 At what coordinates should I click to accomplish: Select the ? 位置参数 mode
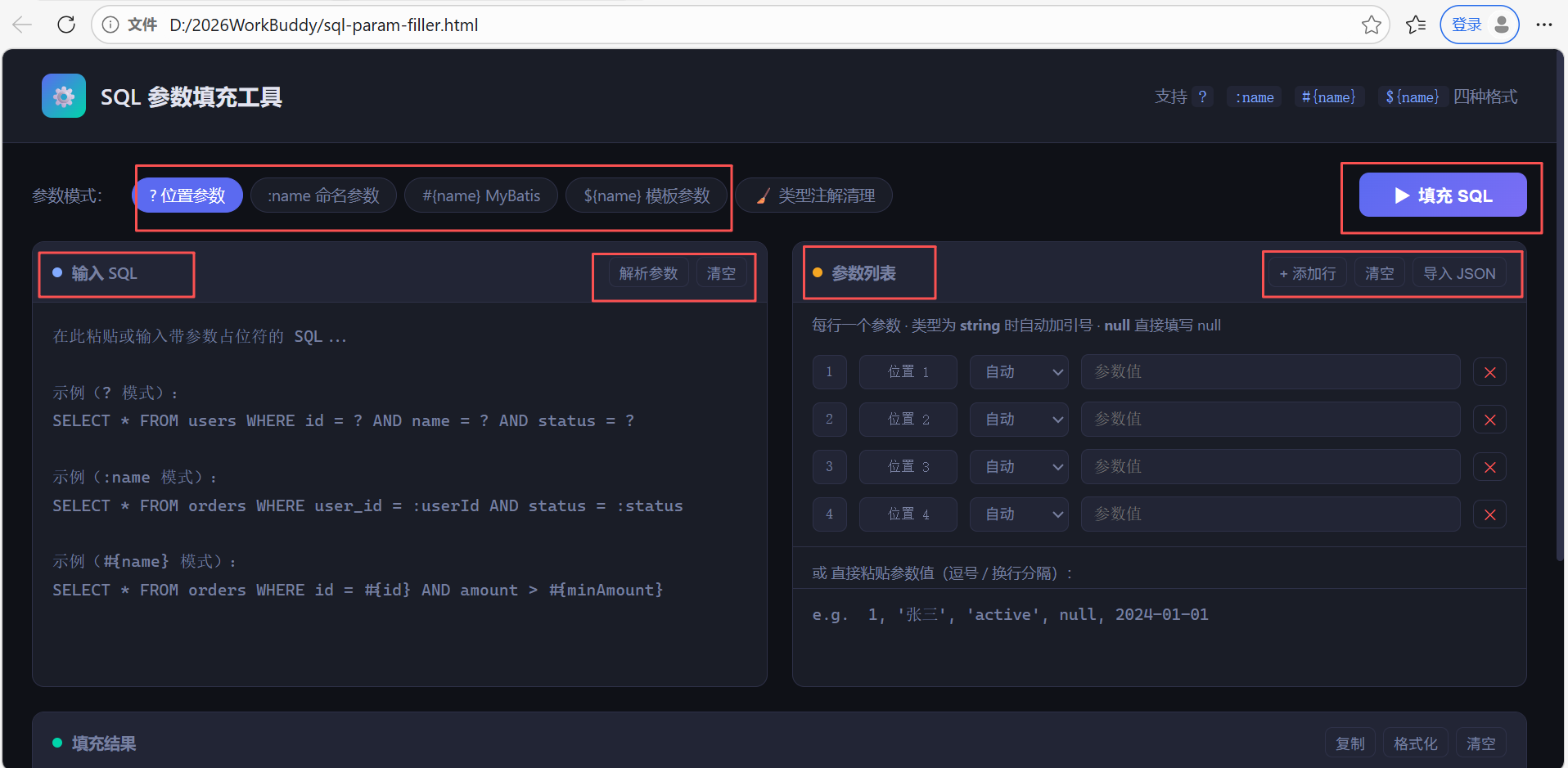click(187, 195)
